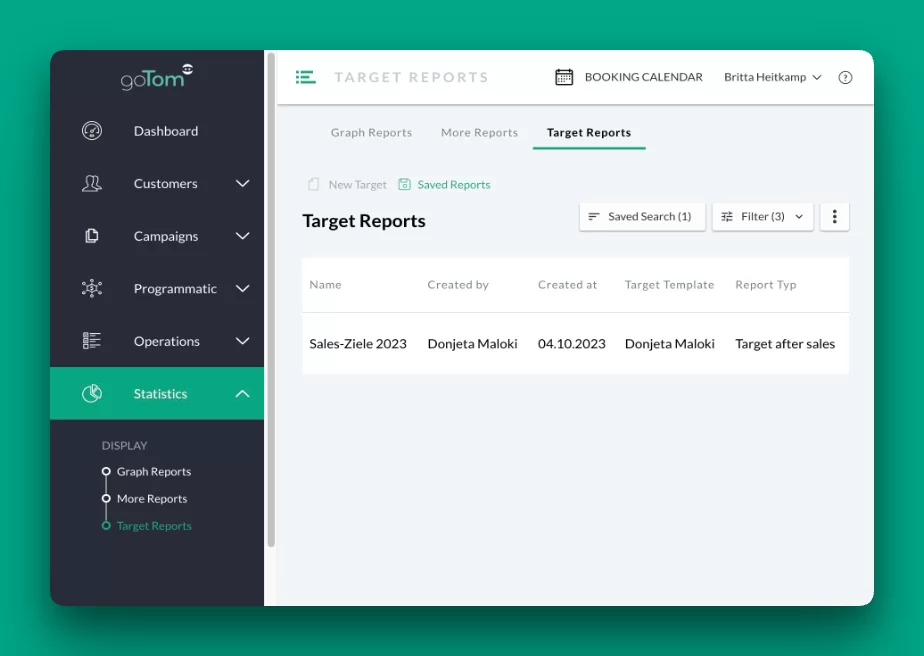Collapse the Statistics section chevron
The height and width of the screenshot is (656, 924).
coord(242,394)
